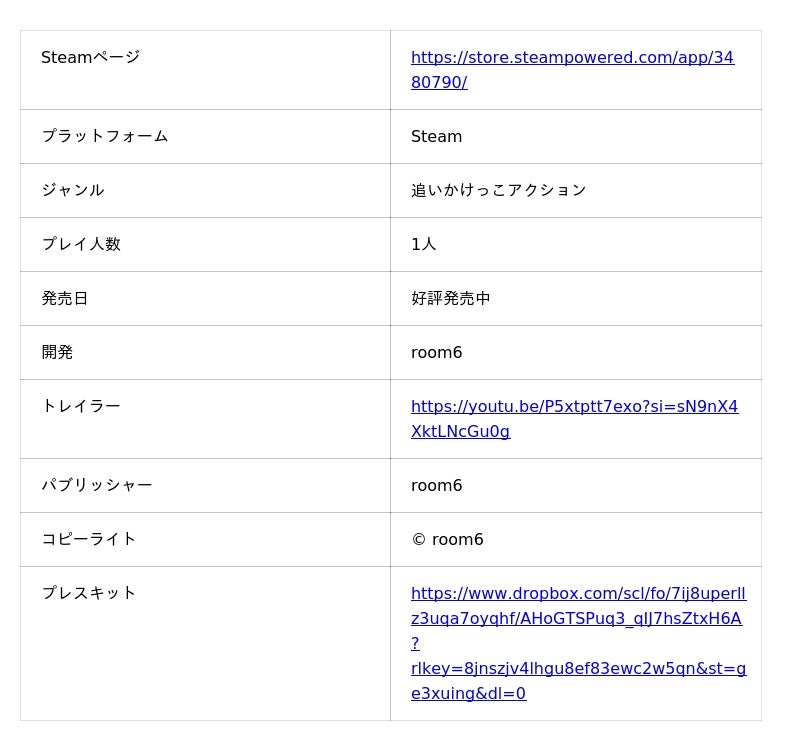
Task: Select the '開発' row label
Action: pos(57,352)
